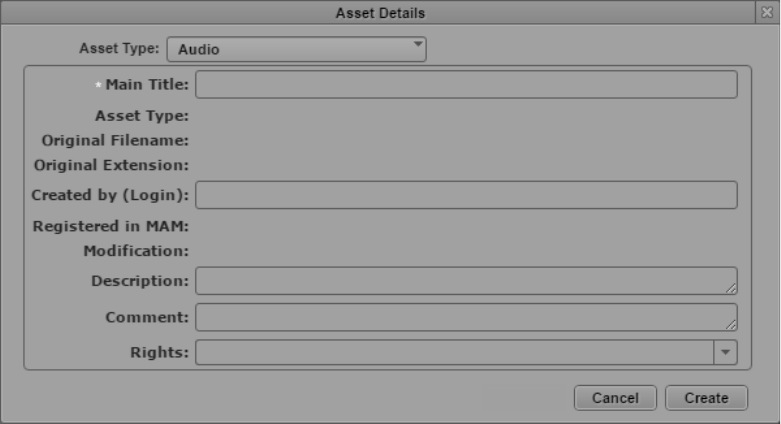Viewport: 781px width, 424px height.
Task: Close the Asset Details dialog with X
Action: [x=767, y=13]
